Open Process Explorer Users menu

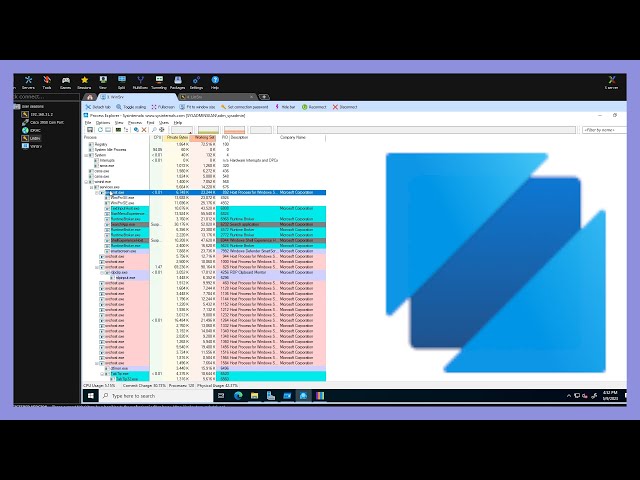coord(164,122)
